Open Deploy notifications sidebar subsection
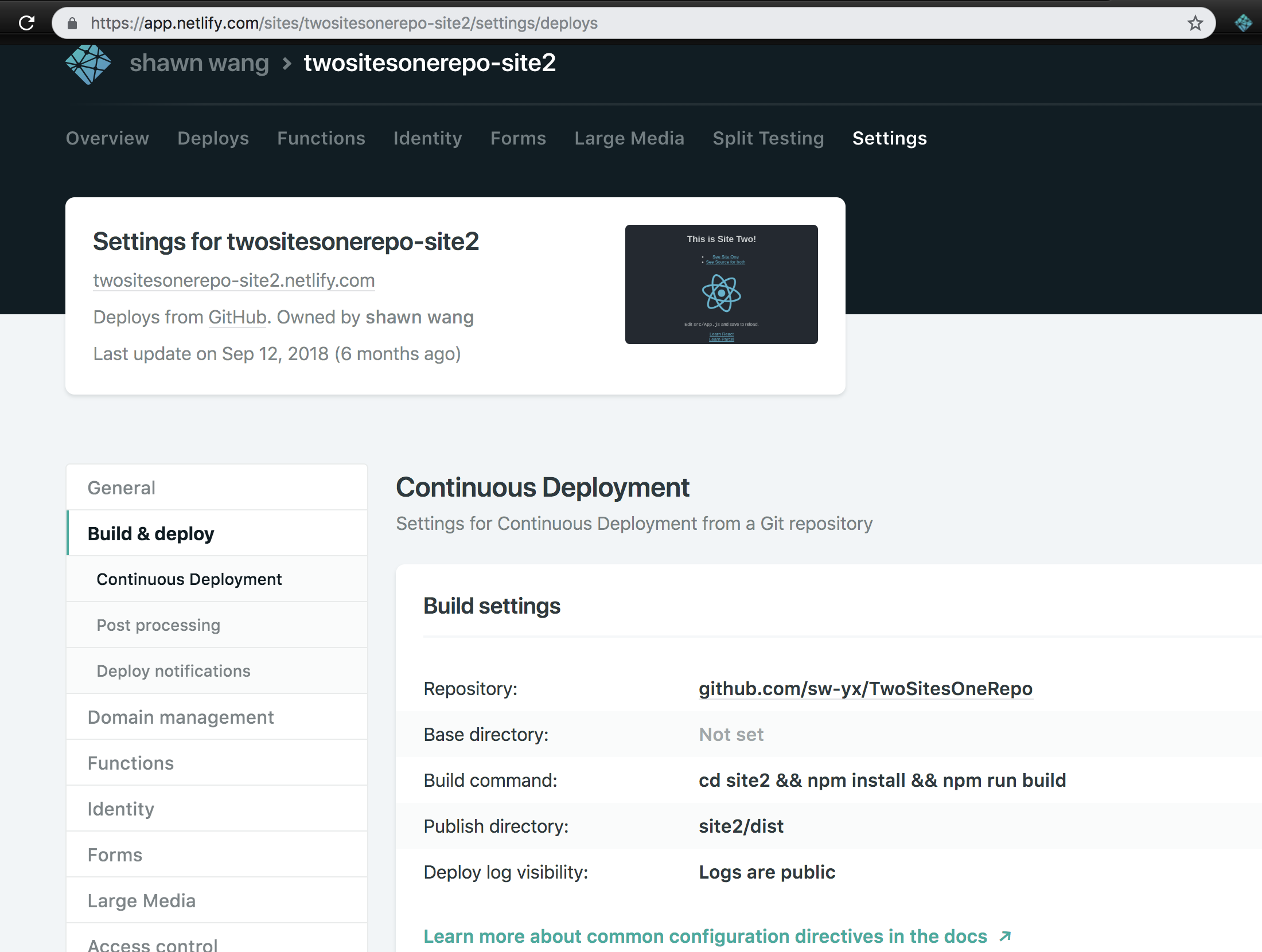Image resolution: width=1262 pixels, height=952 pixels. tap(217, 671)
